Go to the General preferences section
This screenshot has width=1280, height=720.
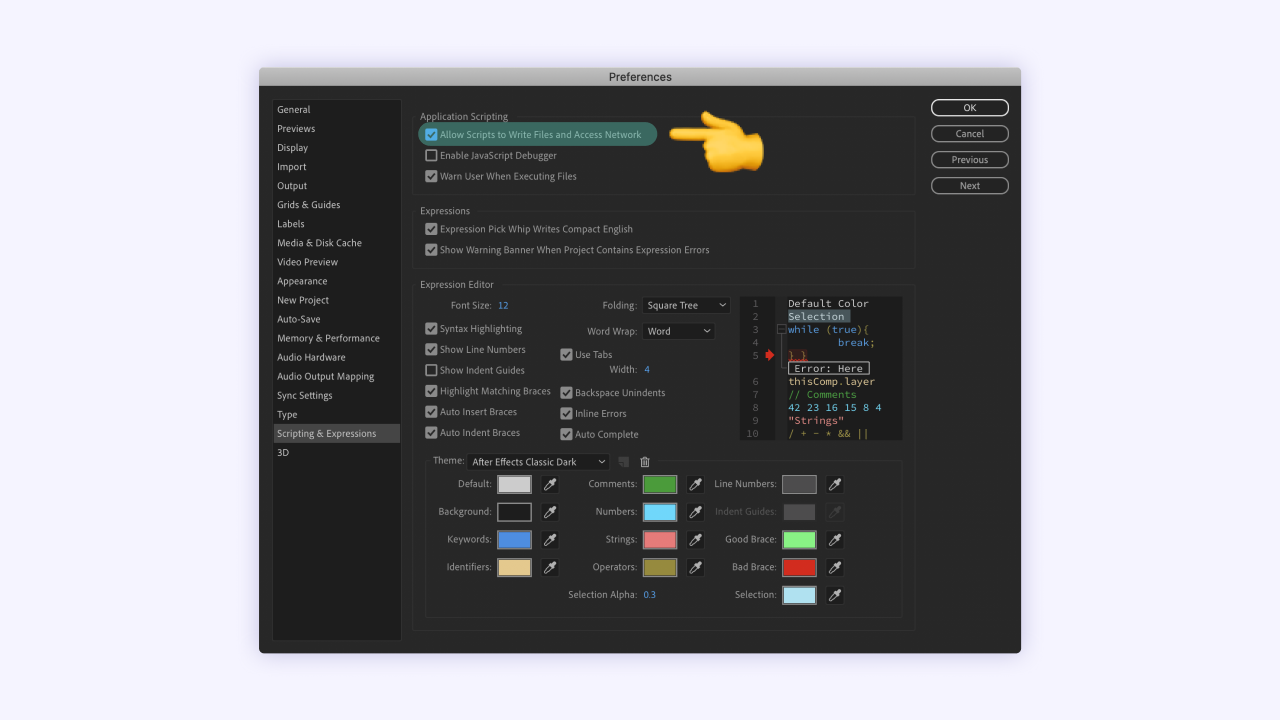337,110
